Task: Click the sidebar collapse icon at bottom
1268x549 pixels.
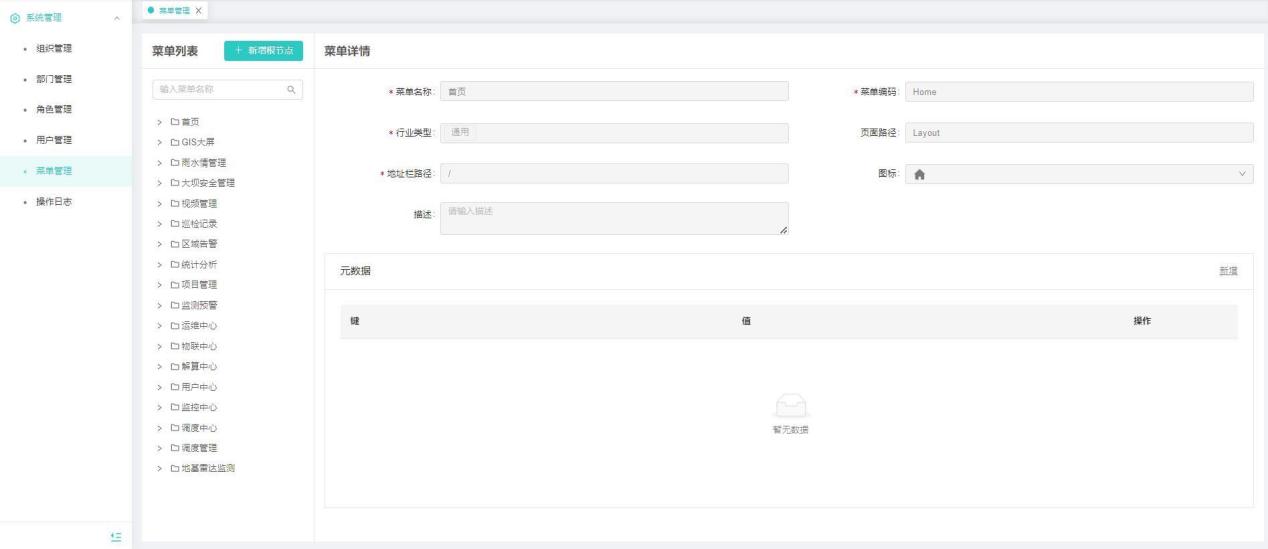Action: click(116, 537)
